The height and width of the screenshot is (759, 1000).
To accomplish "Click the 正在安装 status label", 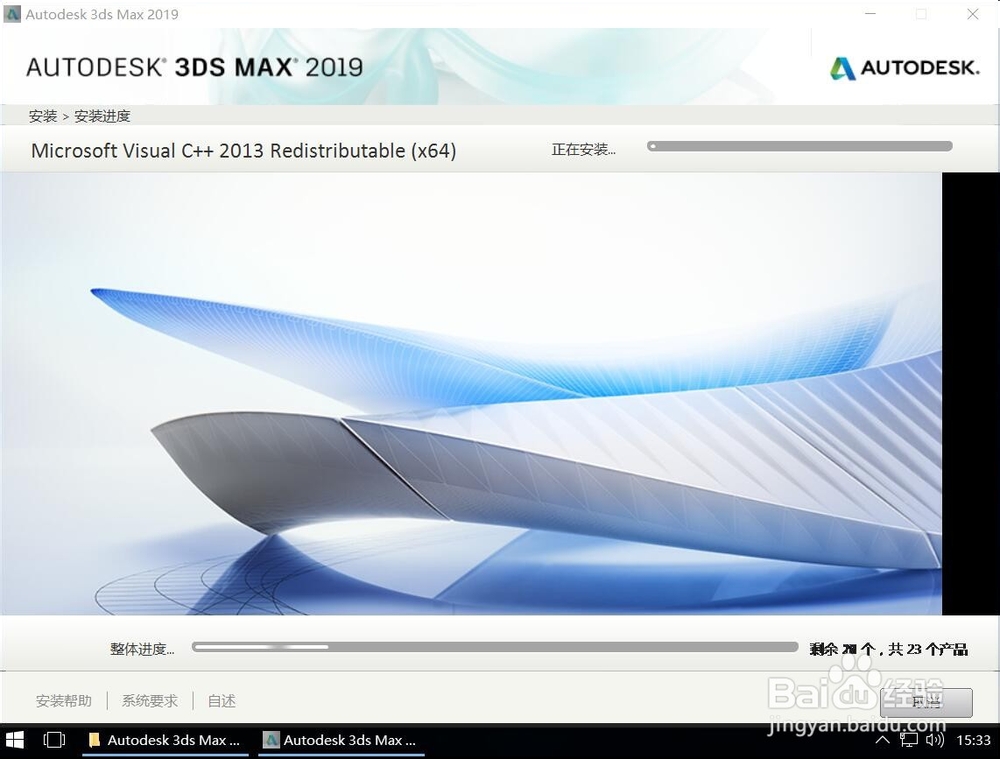I will pyautogui.click(x=583, y=150).
